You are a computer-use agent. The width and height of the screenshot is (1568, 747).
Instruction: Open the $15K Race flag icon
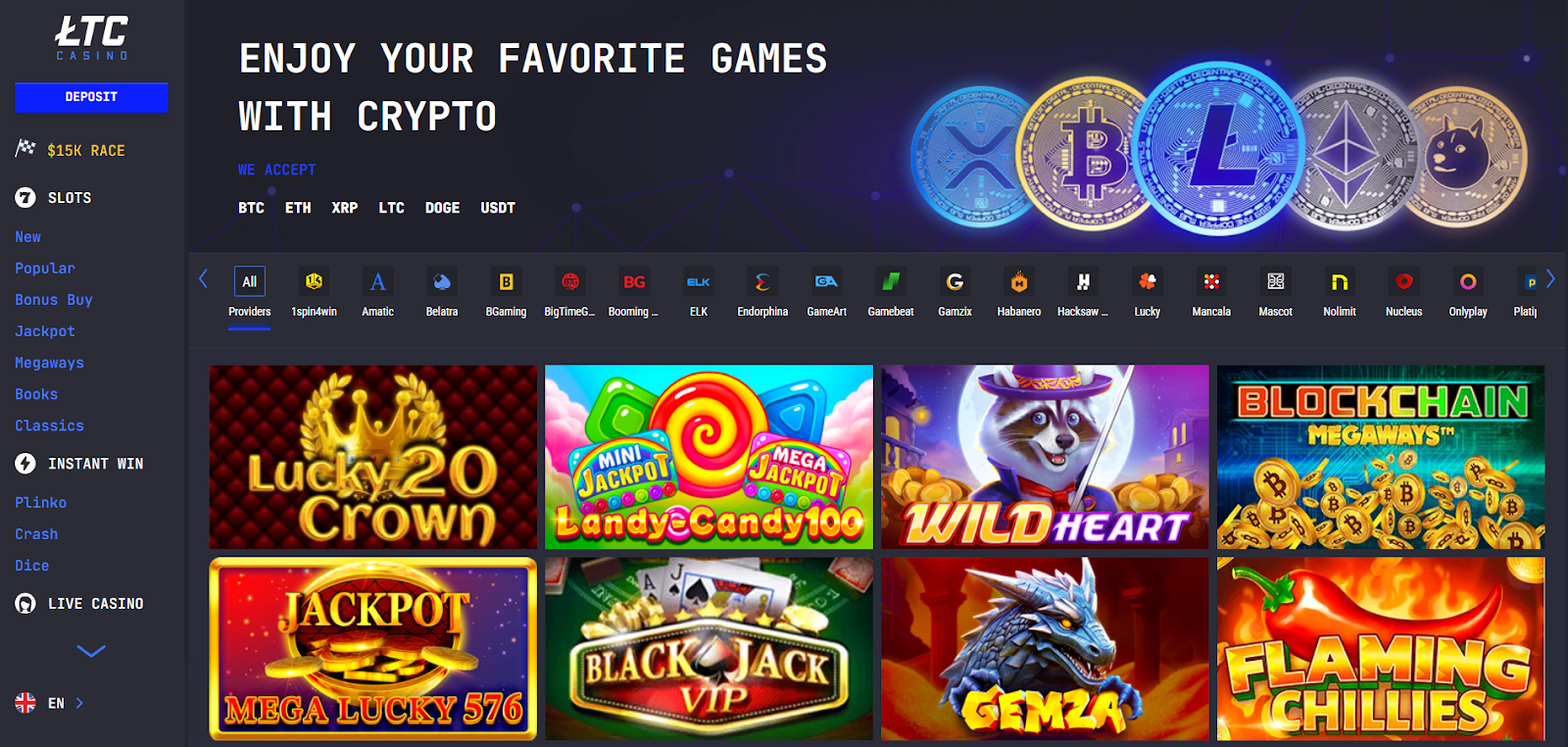(x=25, y=149)
